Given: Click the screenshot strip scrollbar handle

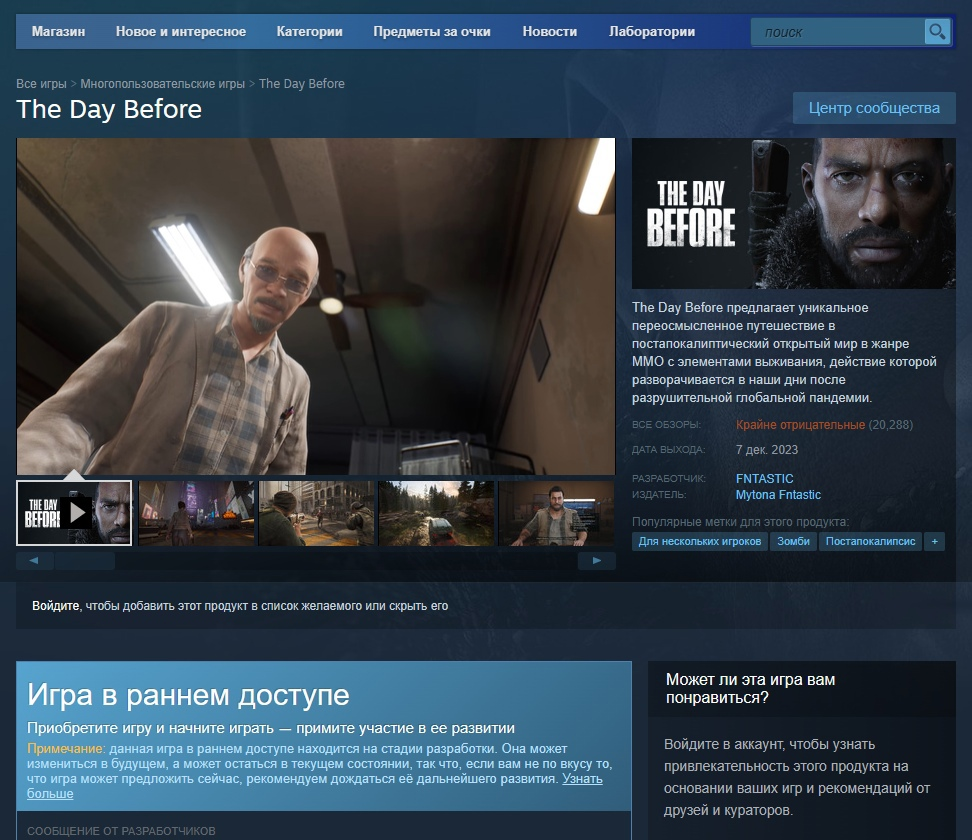Looking at the screenshot, I should pos(85,560).
